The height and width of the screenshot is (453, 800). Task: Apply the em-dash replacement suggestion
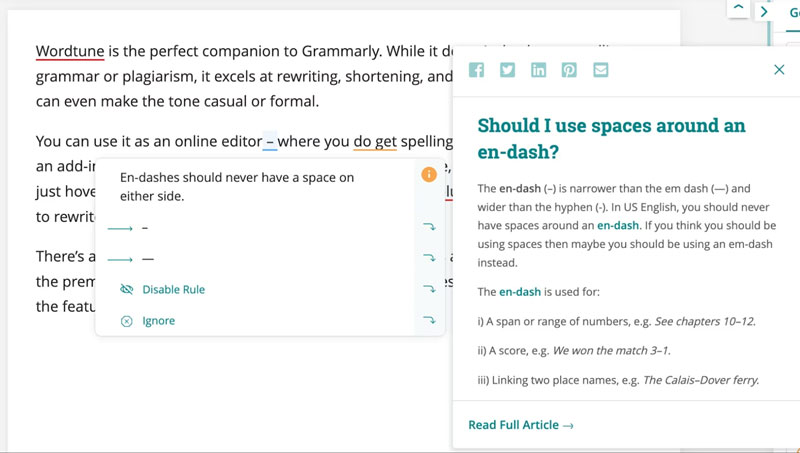(147, 259)
